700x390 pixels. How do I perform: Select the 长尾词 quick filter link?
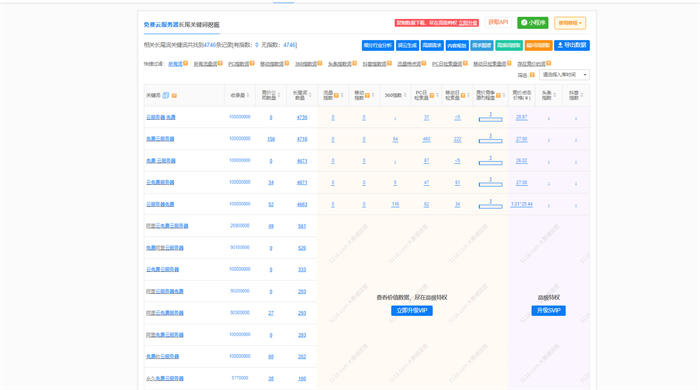175,64
